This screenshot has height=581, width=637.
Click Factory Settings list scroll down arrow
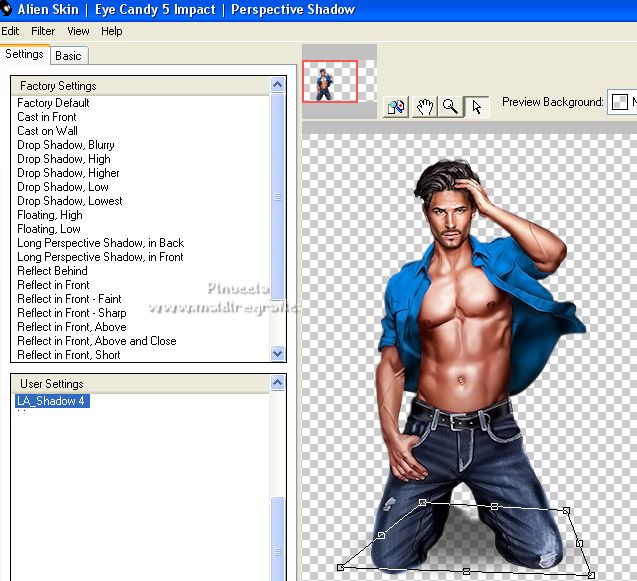click(277, 353)
